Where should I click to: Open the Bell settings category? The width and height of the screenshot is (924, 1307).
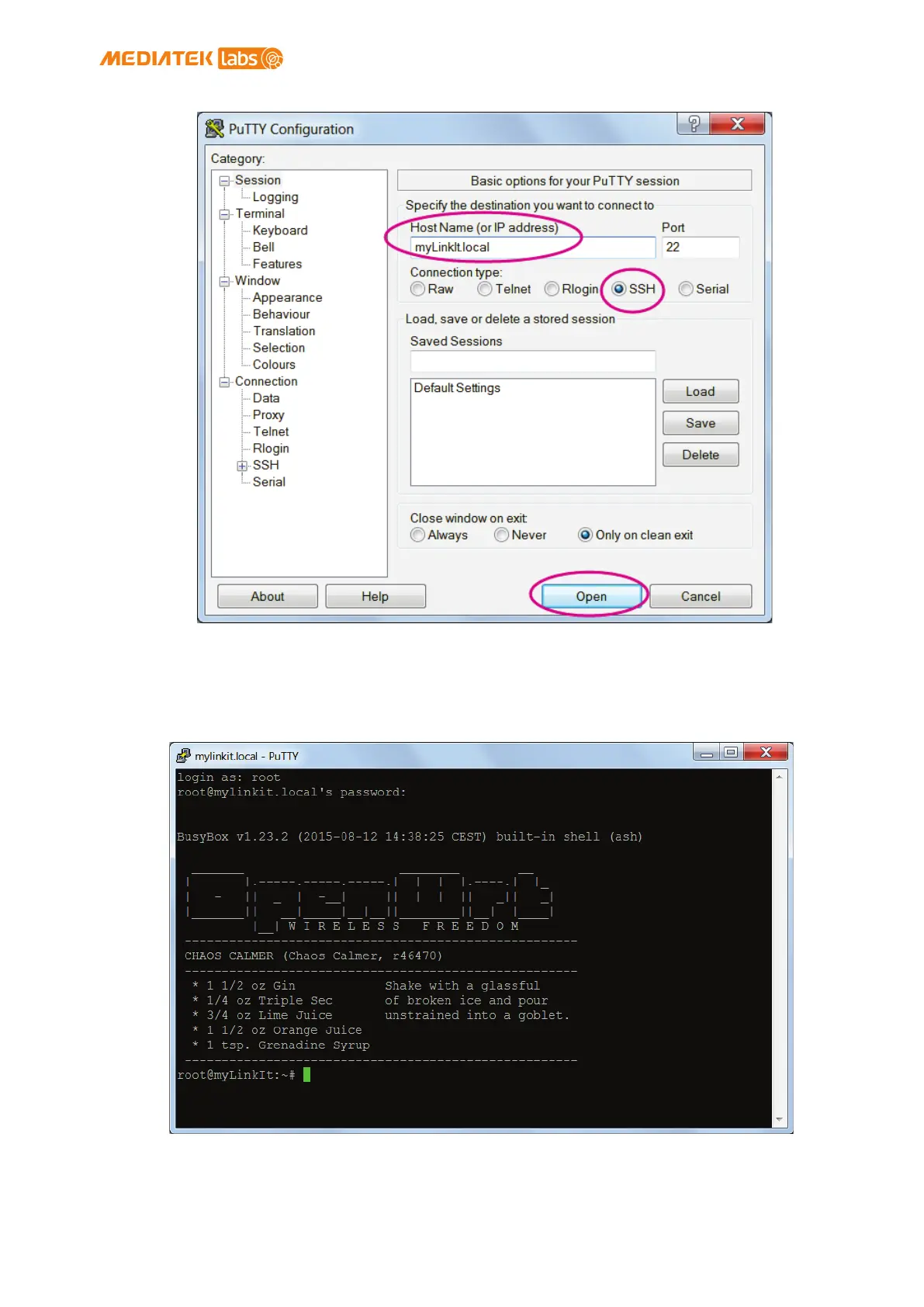point(264,247)
